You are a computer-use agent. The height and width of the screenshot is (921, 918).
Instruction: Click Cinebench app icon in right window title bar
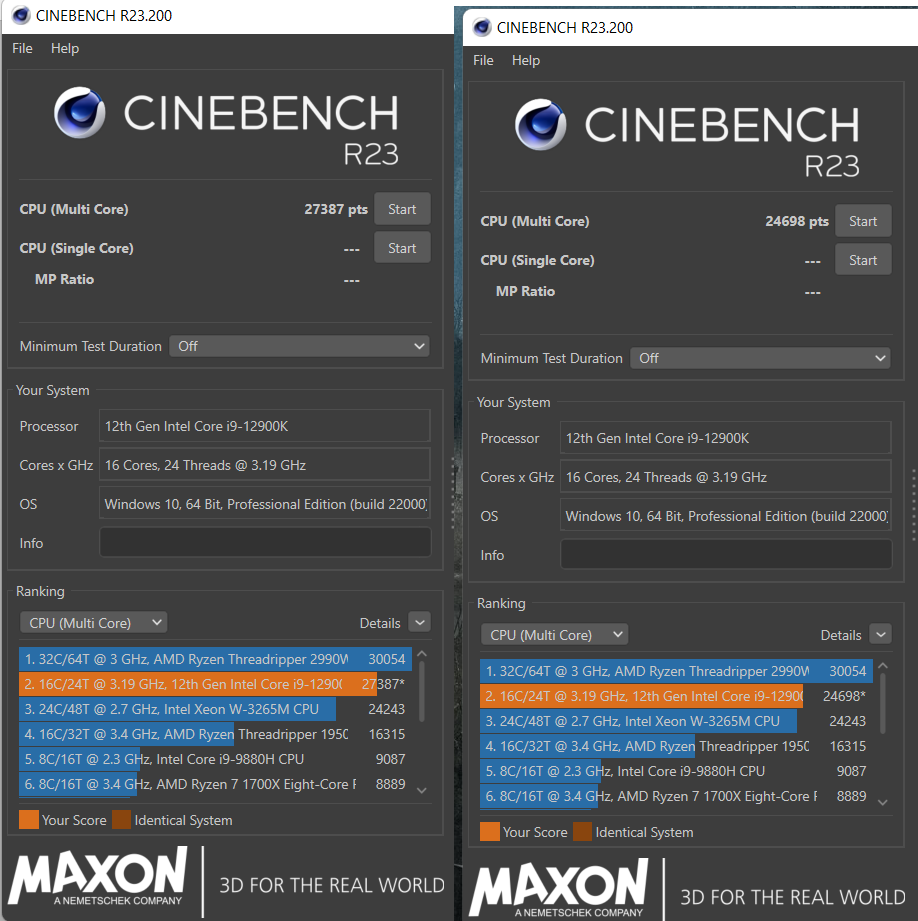pos(482,27)
